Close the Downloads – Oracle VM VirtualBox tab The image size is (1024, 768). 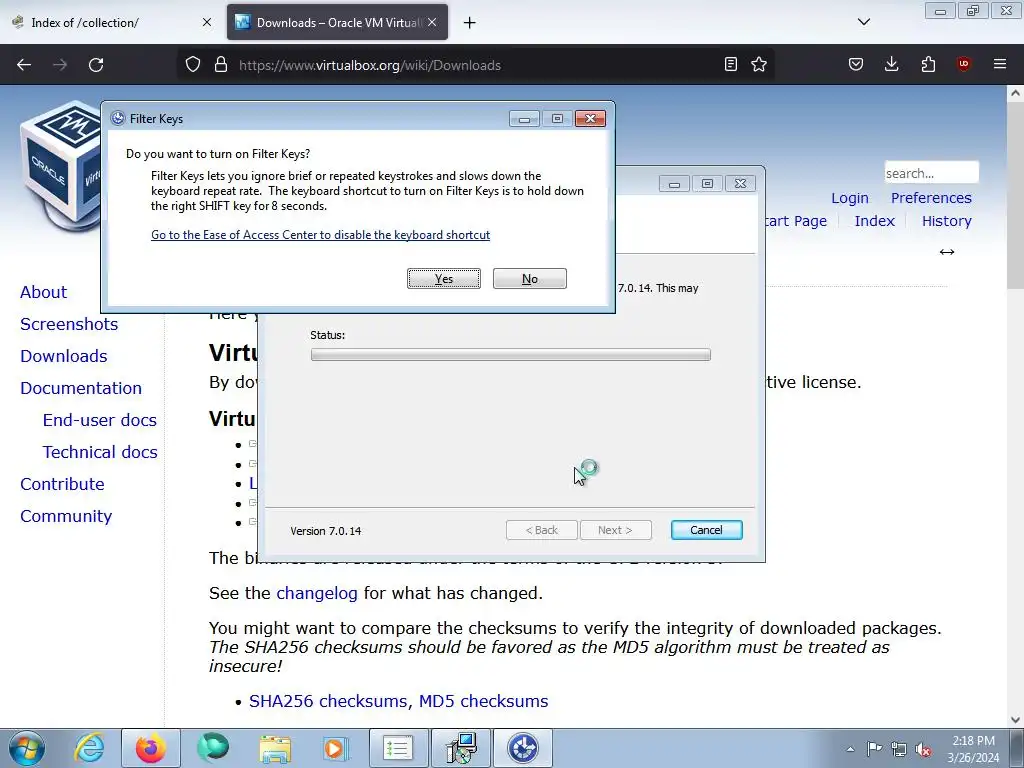click(432, 22)
